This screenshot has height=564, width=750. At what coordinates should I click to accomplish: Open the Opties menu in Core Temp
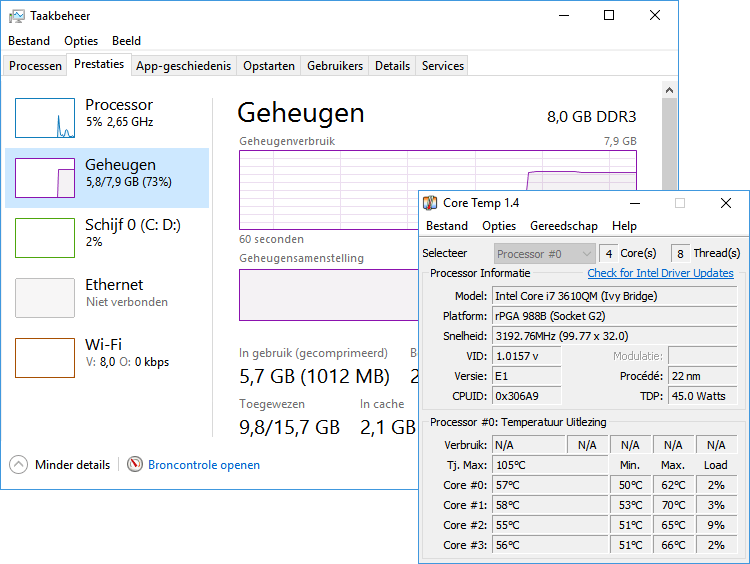coord(499,226)
